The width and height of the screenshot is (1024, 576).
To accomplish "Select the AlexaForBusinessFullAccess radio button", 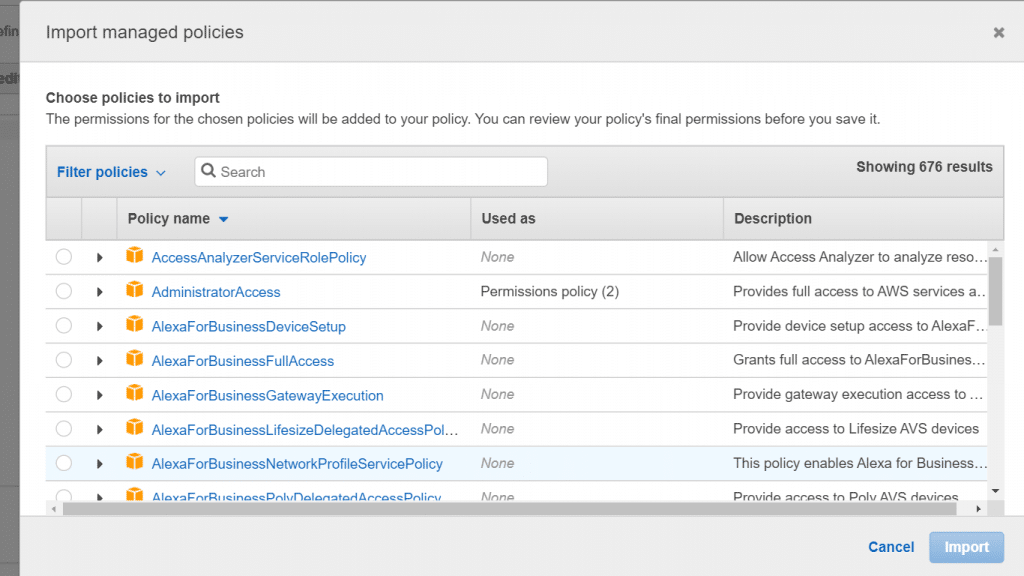I will (x=64, y=360).
